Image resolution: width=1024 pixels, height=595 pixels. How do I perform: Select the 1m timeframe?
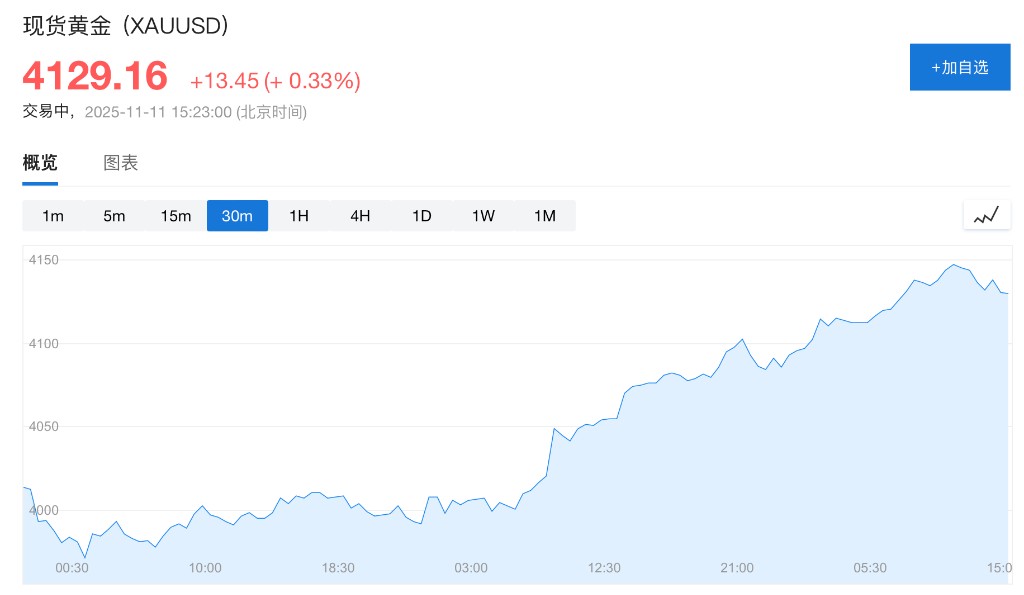[53, 216]
